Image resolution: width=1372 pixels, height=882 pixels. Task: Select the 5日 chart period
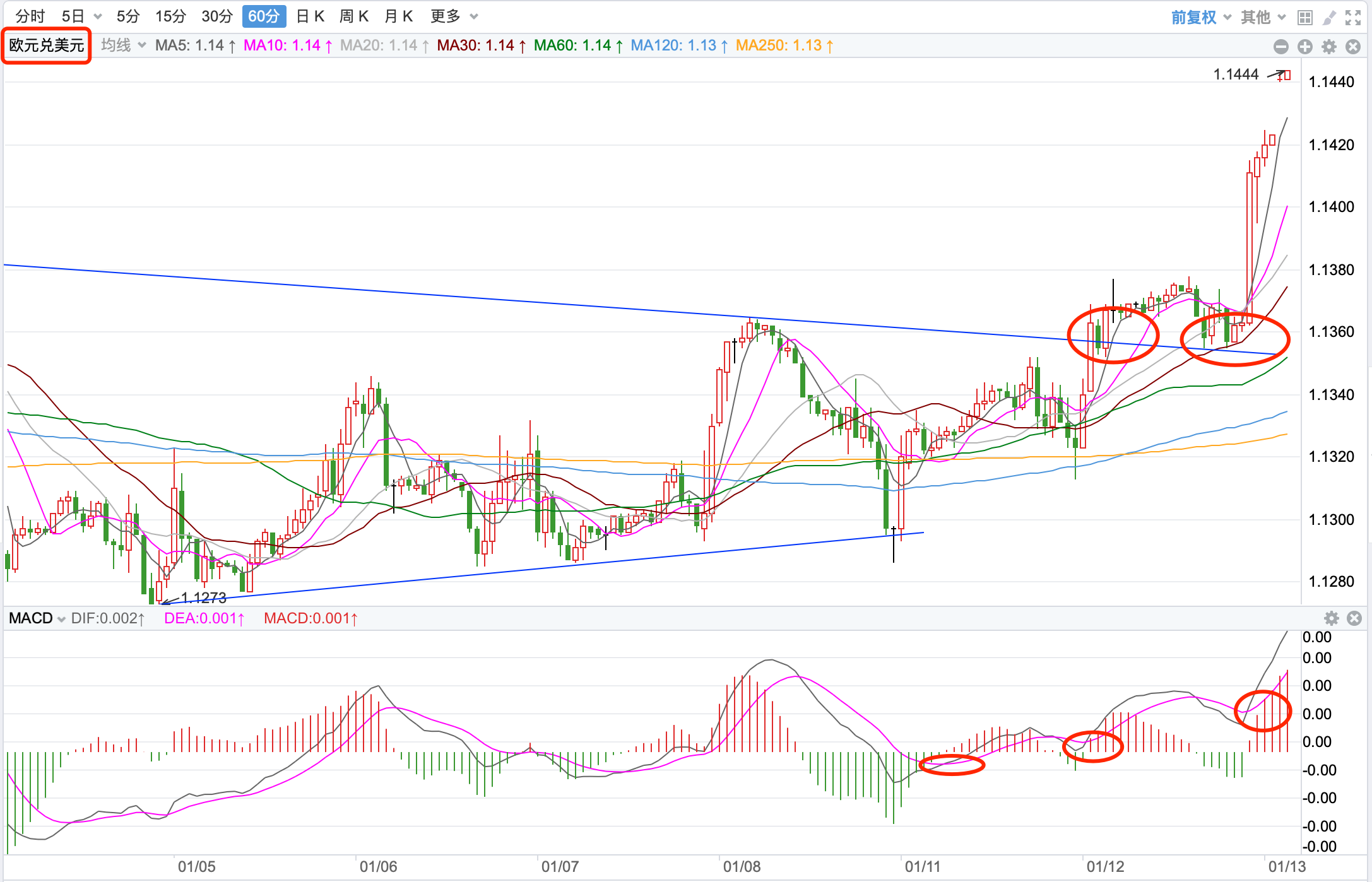pos(73,16)
